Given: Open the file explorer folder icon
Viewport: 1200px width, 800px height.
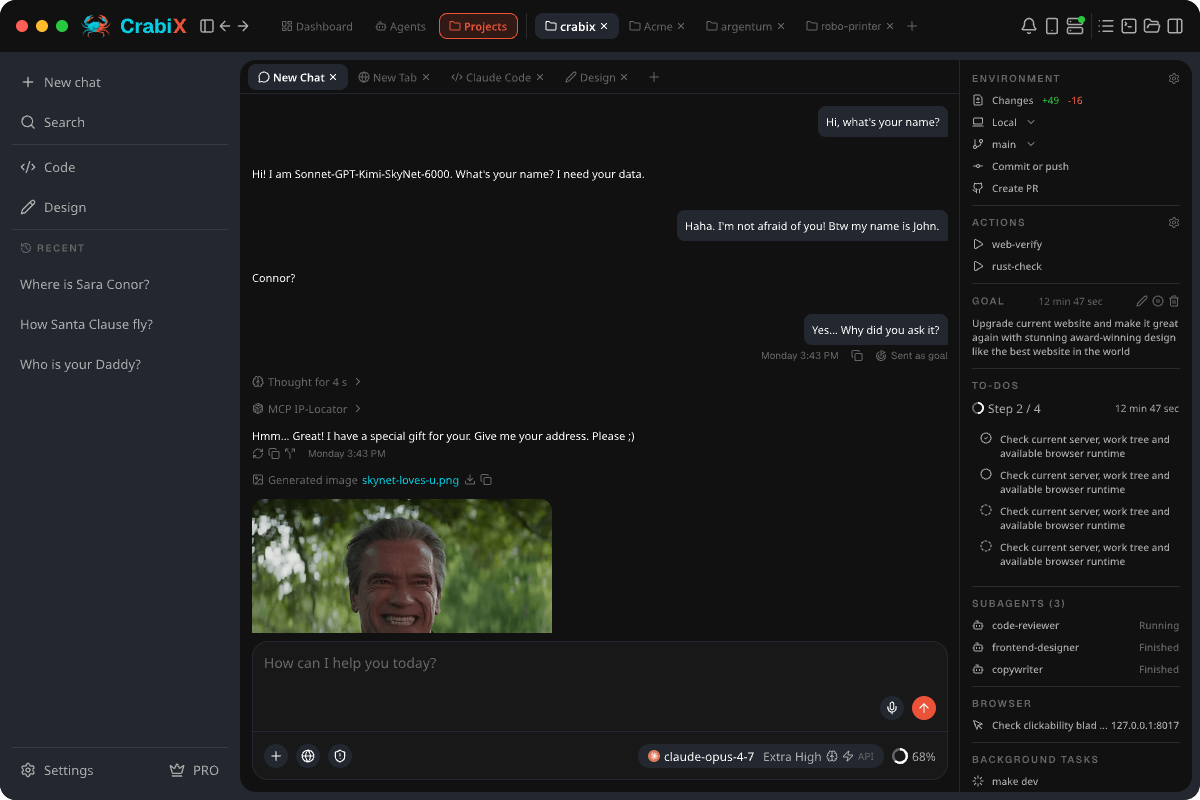Looking at the screenshot, I should point(1152,26).
